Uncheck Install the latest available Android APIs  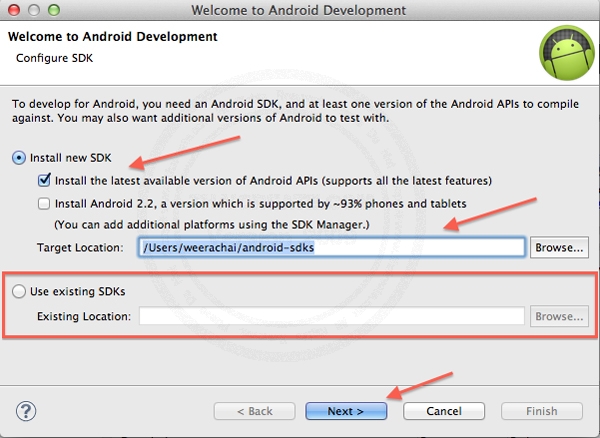(x=44, y=180)
